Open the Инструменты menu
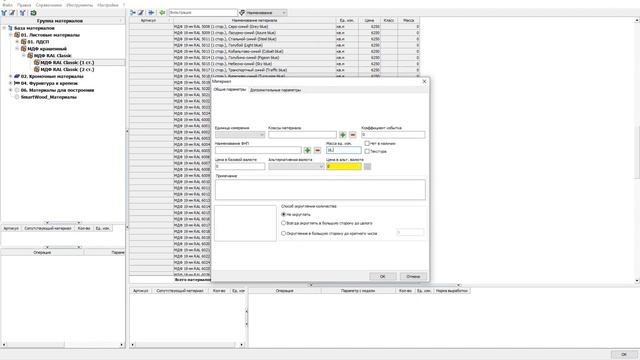Screen dimensions: 640x360 (x=80, y=5)
